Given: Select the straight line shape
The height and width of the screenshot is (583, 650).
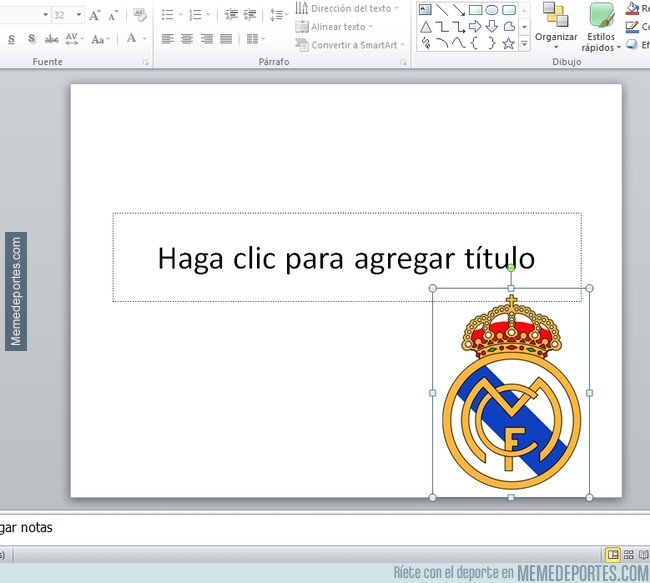Looking at the screenshot, I should click(x=442, y=10).
